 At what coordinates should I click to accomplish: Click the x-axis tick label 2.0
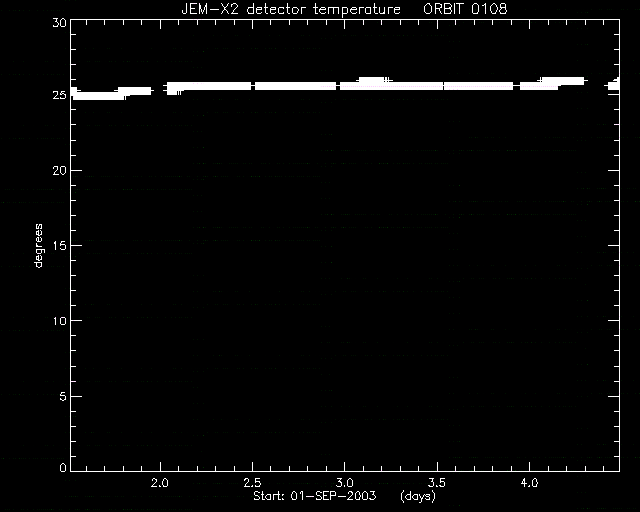160,483
